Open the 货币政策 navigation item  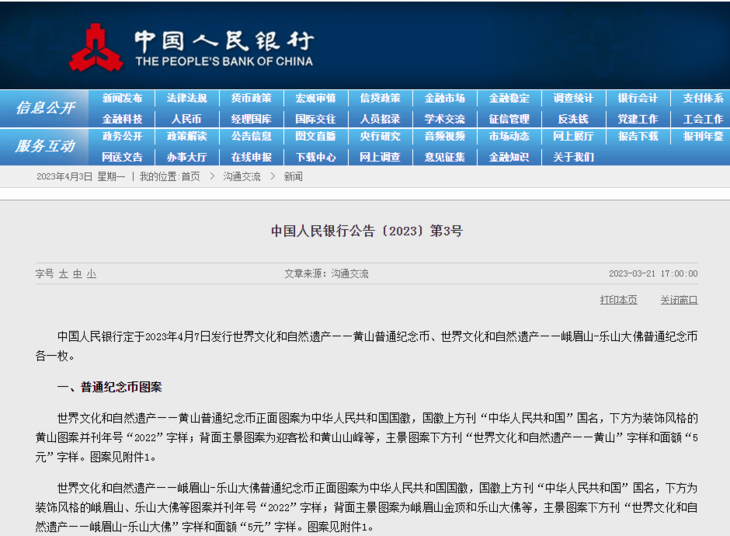click(251, 98)
